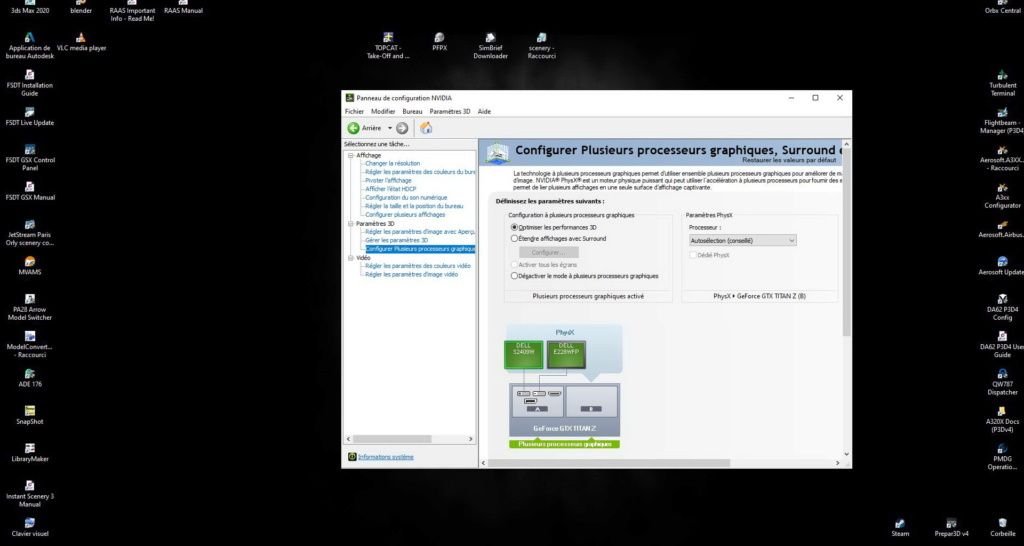Open scenery Raccourci desktop icon
1024x546 pixels.
point(541,46)
